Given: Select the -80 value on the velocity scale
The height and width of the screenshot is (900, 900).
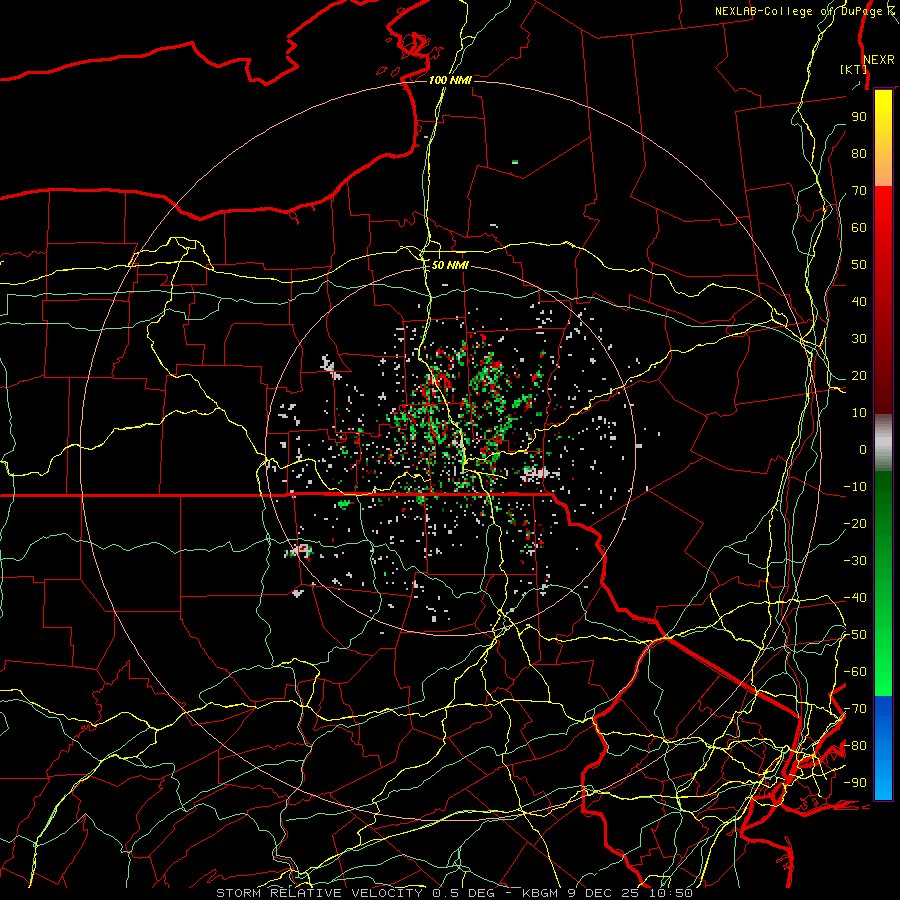Looking at the screenshot, I should click(855, 746).
